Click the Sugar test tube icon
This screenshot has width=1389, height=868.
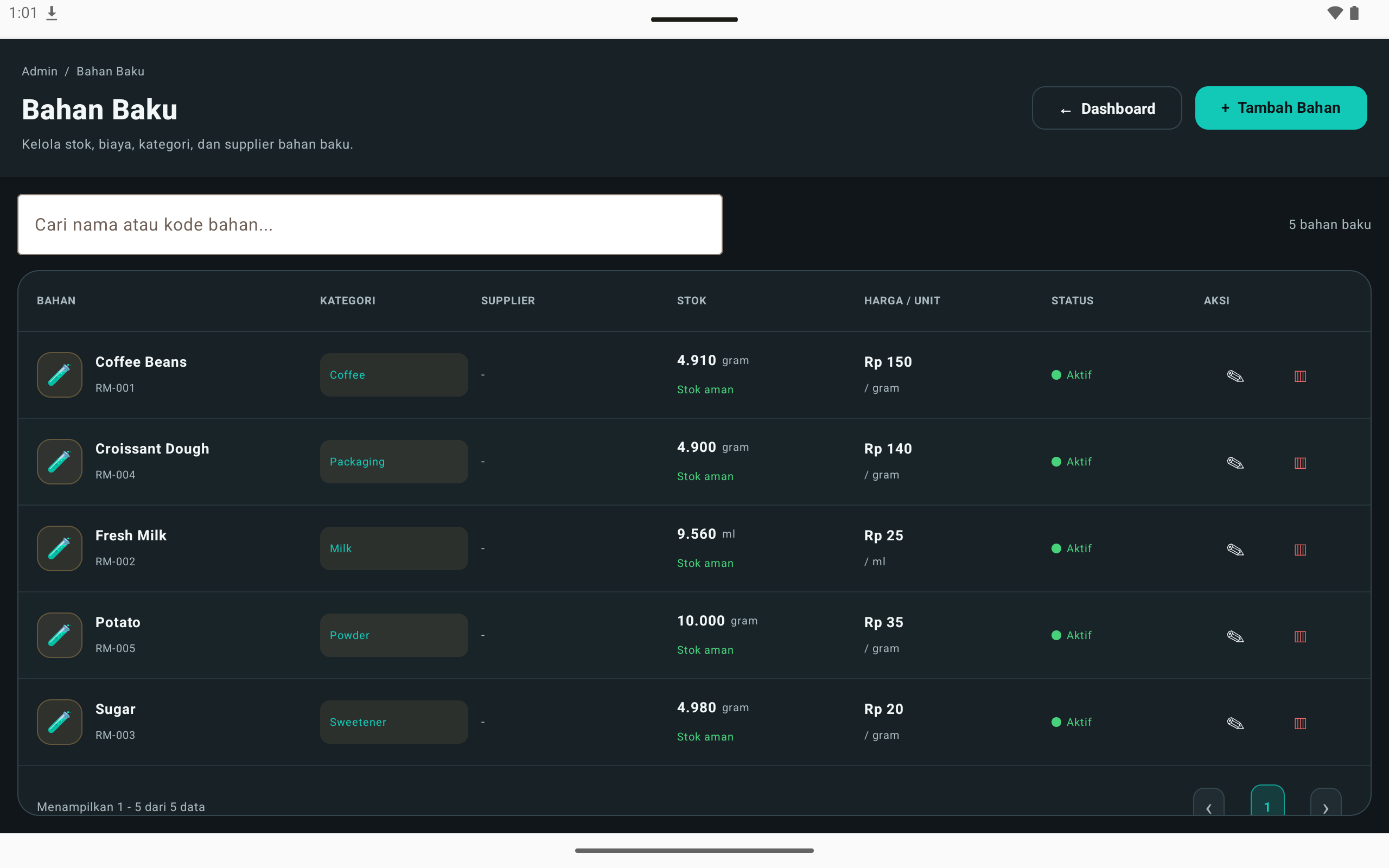60,722
